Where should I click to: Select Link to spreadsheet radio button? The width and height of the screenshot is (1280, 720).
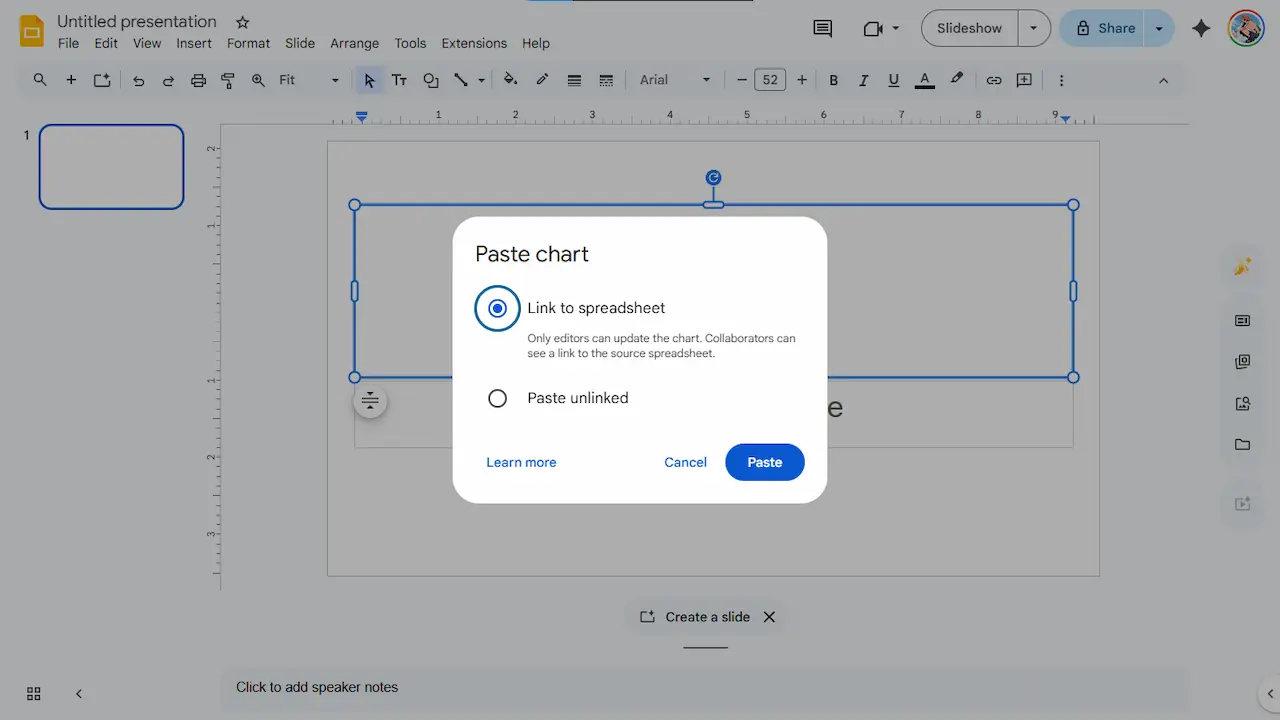coord(497,308)
